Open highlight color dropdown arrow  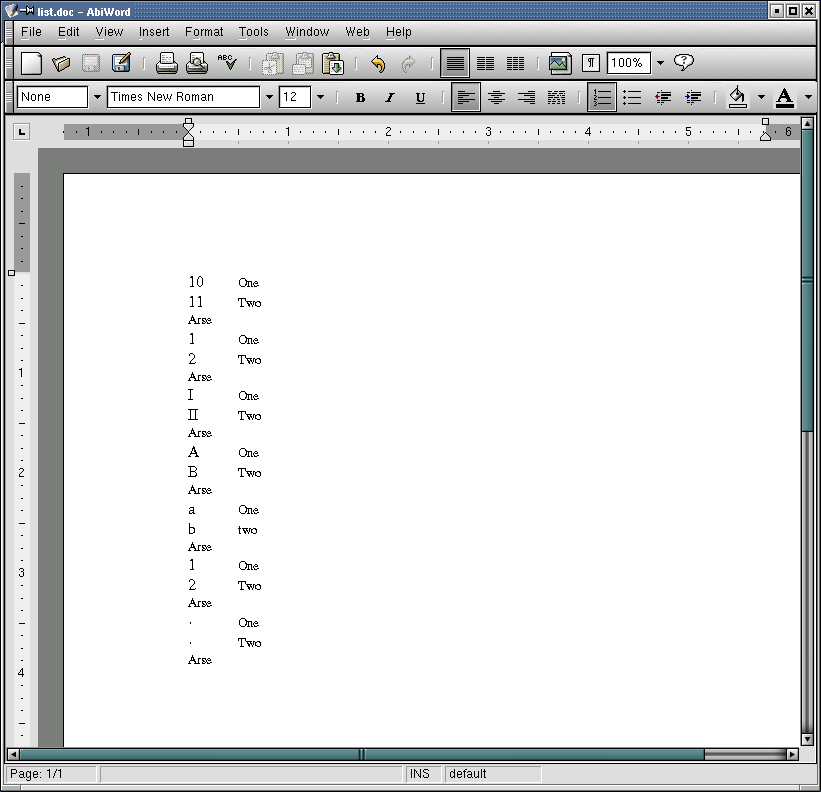tap(761, 97)
